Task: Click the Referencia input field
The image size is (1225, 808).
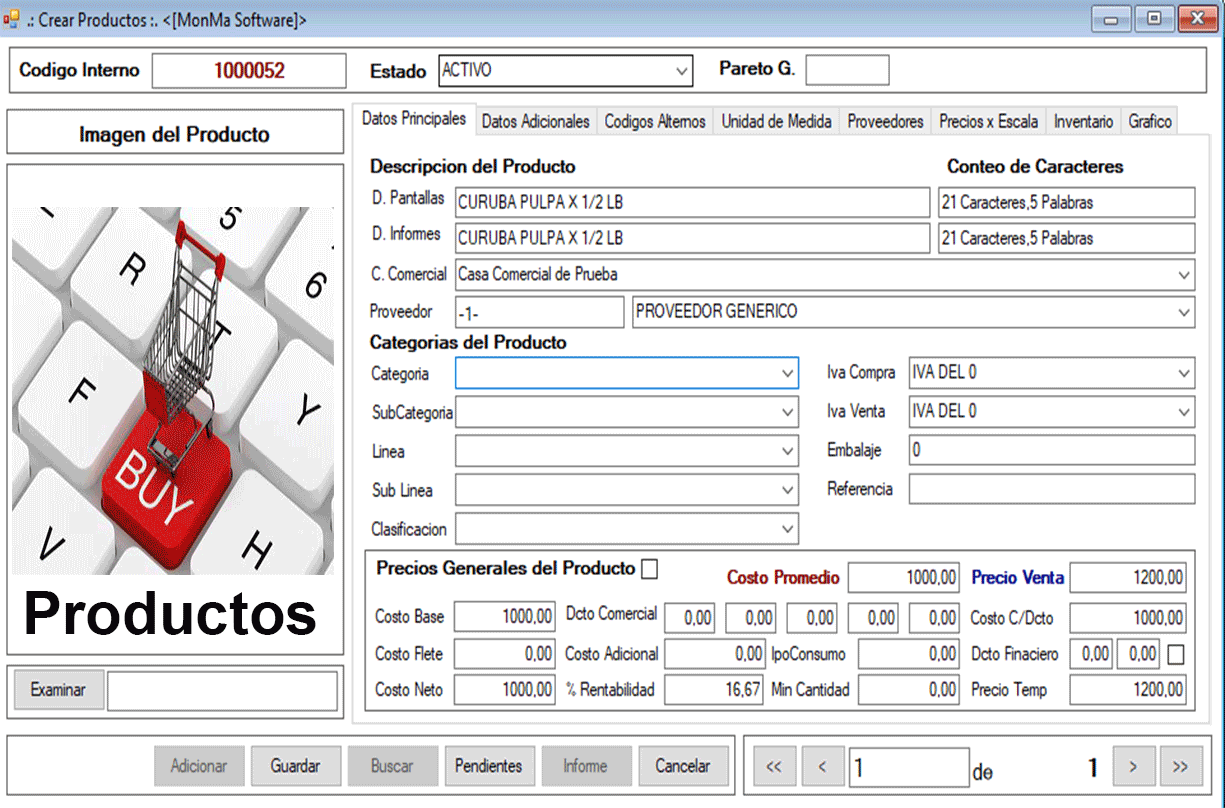Action: coord(1051,489)
